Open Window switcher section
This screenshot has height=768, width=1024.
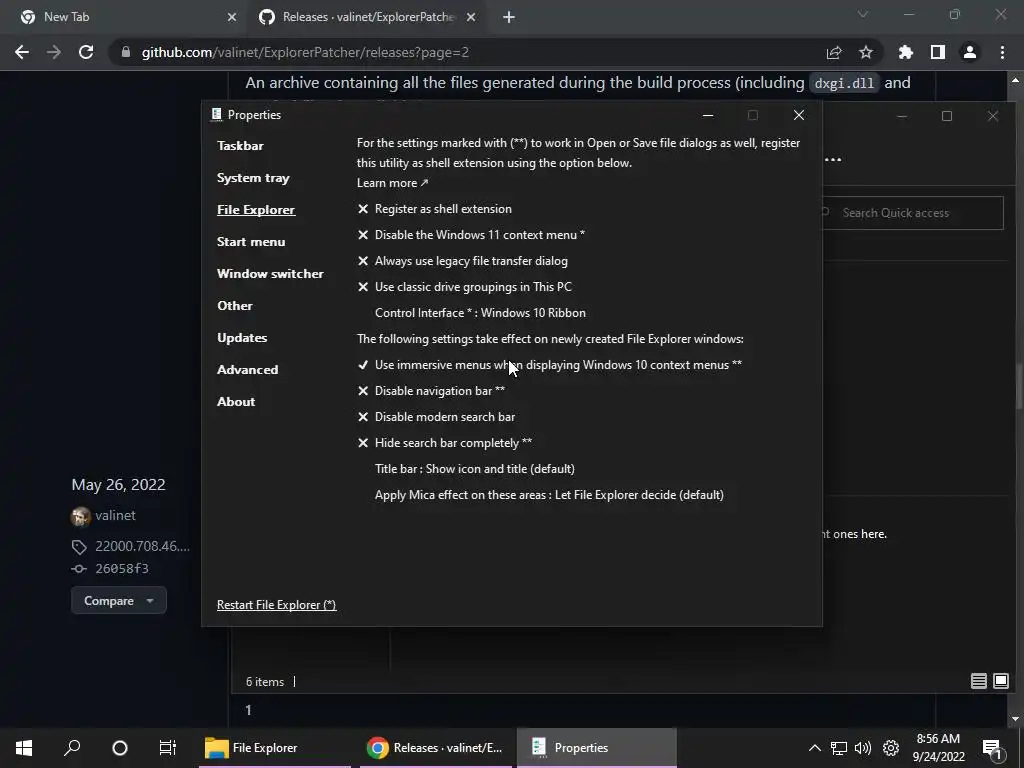270,274
